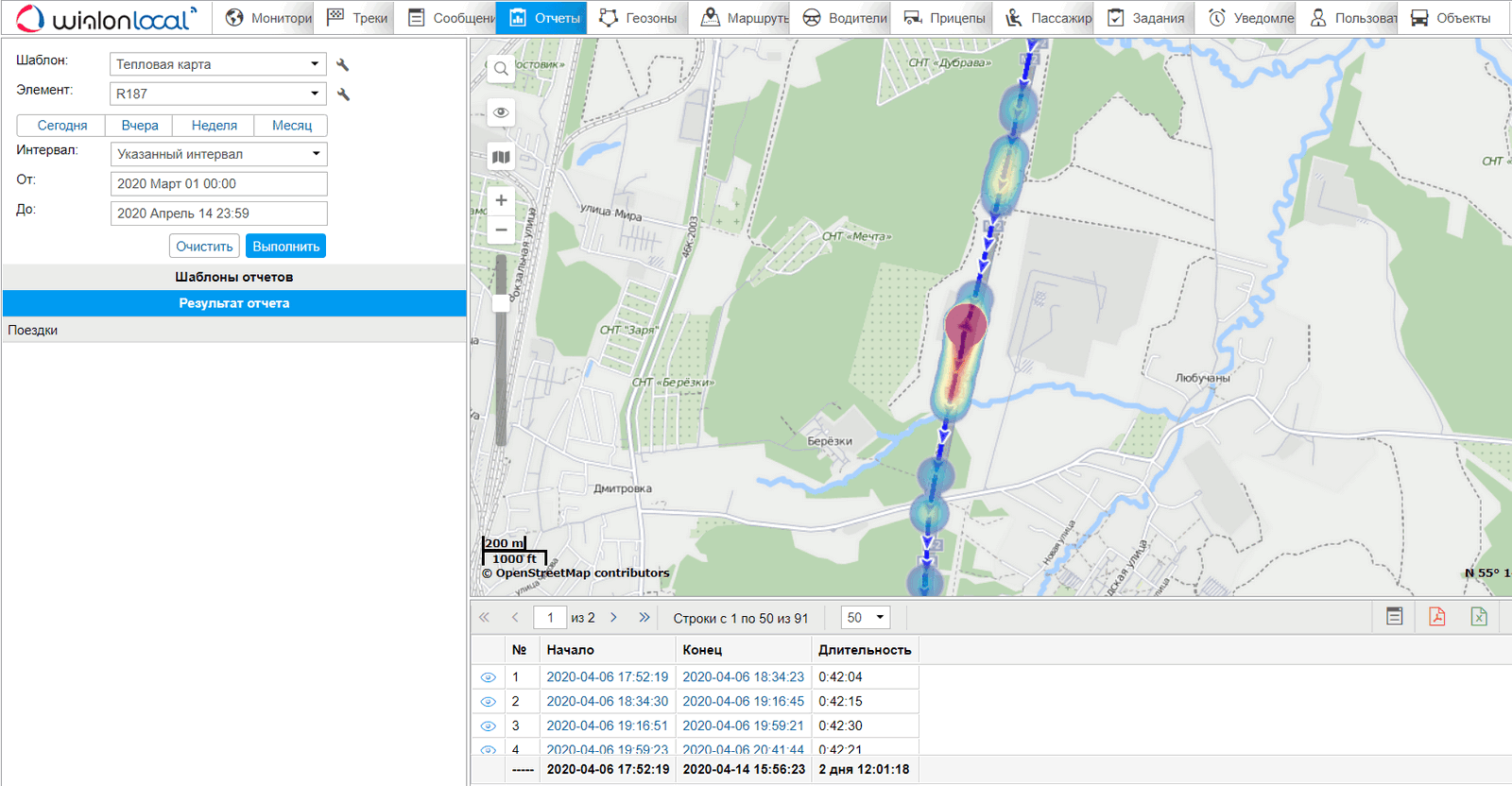
Task: Show trip 1 on map via eye icon
Action: [488, 677]
